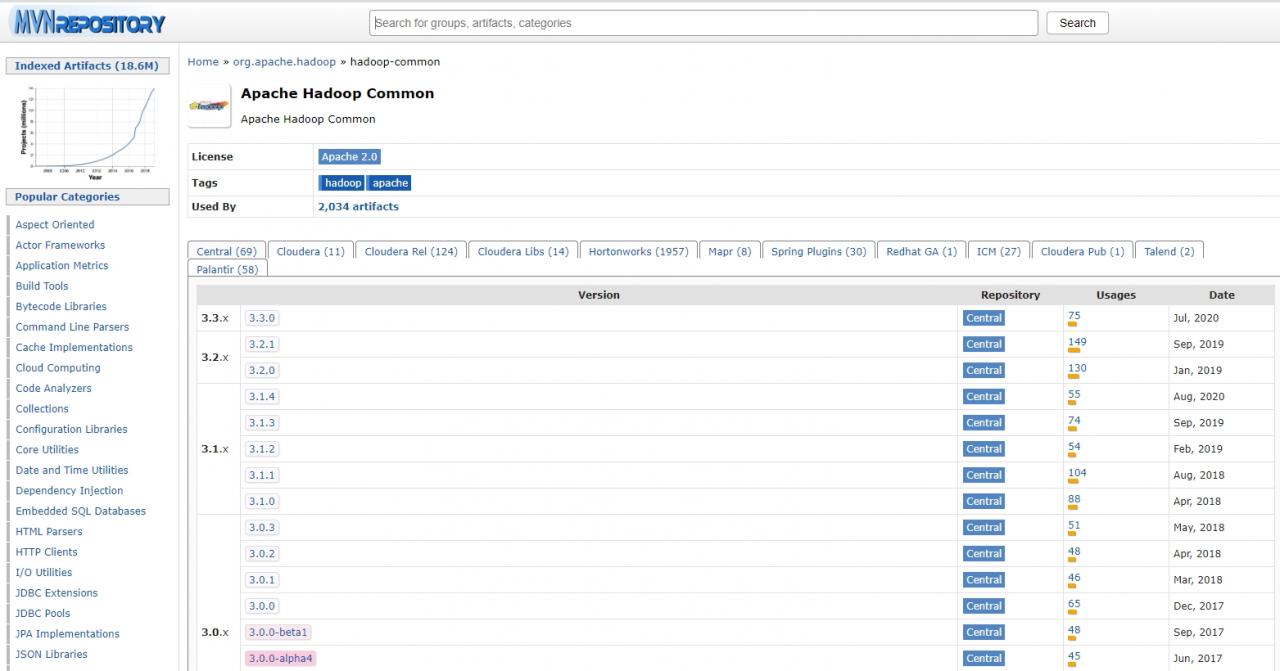
Task: Select the Mapr (8) tab
Action: tap(730, 251)
